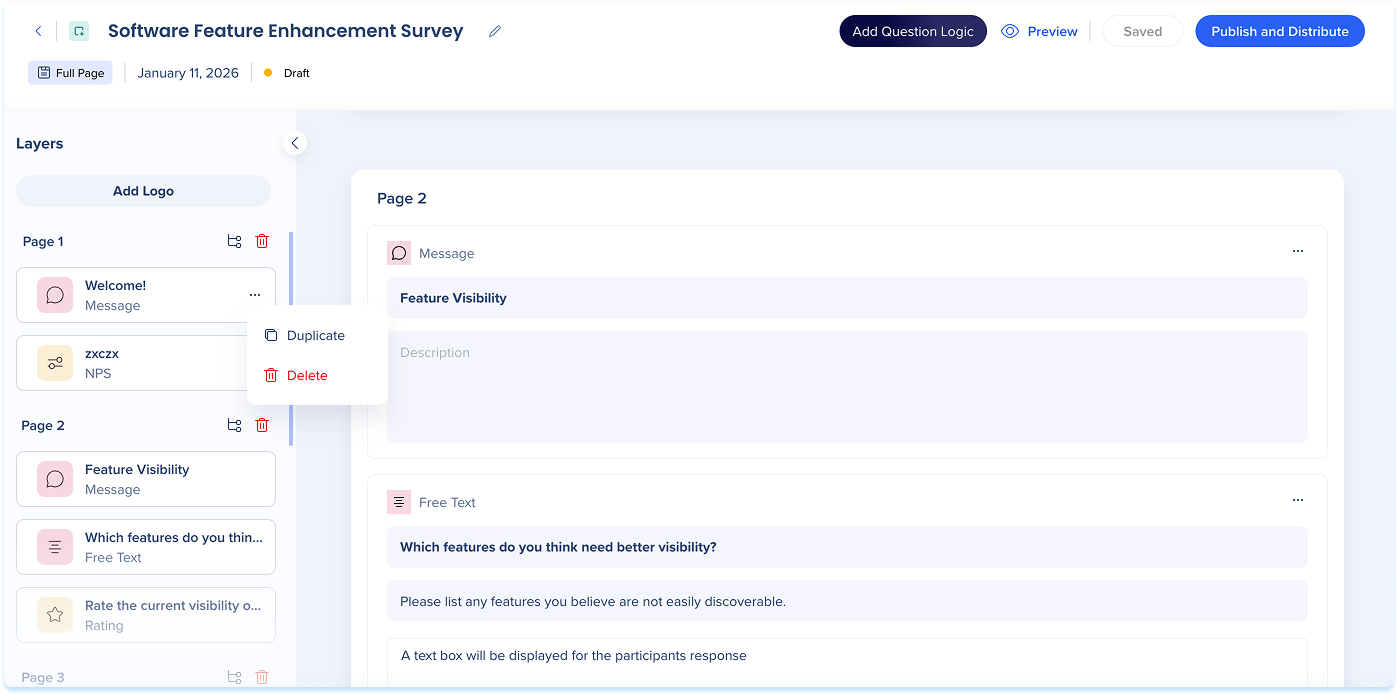Choose Duplicate from the context menu

coord(315,336)
